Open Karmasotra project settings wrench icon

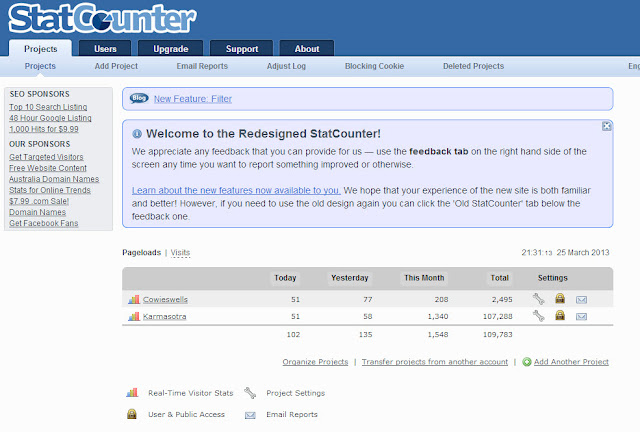click(x=538, y=316)
